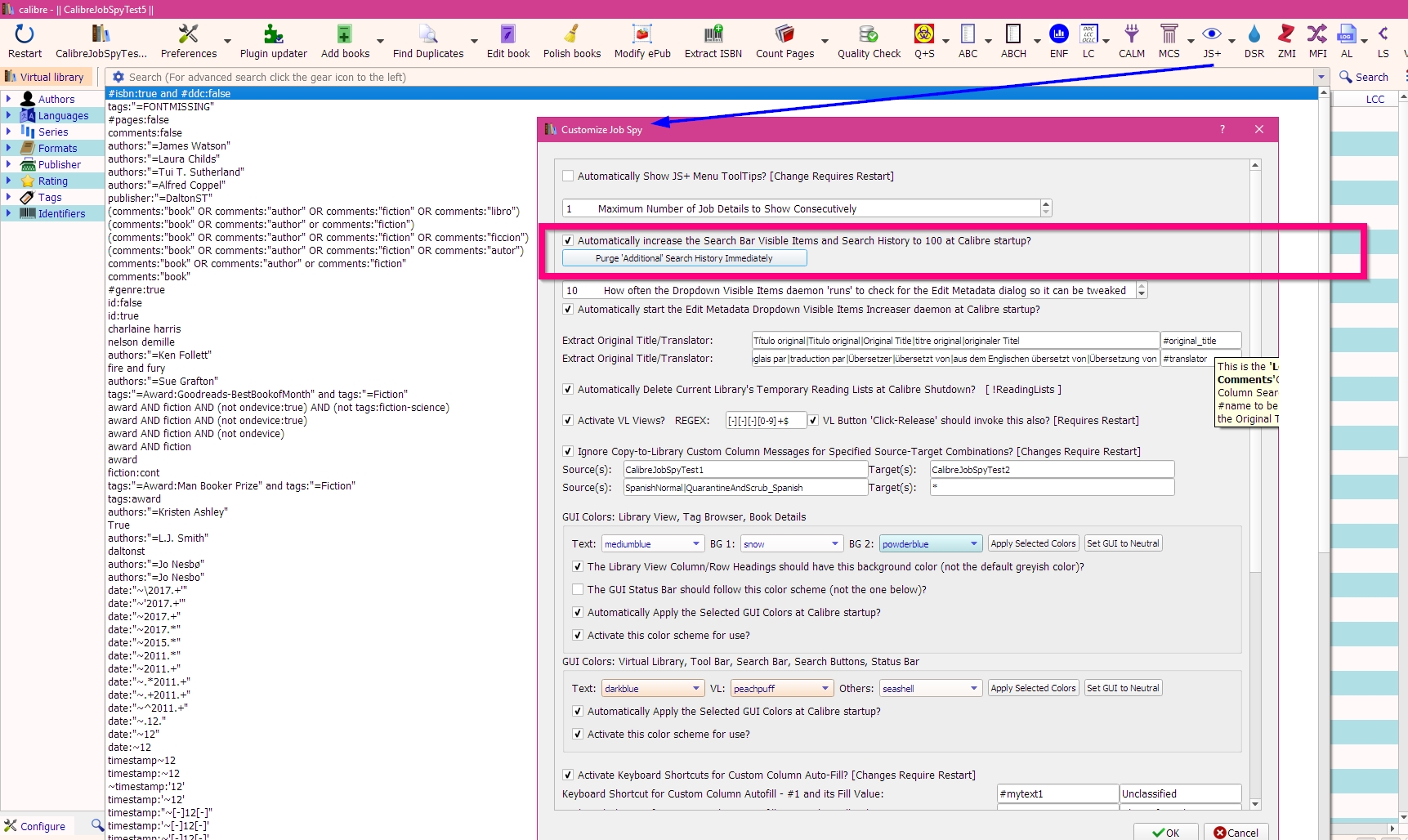The image size is (1408, 840).
Task: Toggle Library View Column/Row Headings background checkbox
Action: (578, 566)
